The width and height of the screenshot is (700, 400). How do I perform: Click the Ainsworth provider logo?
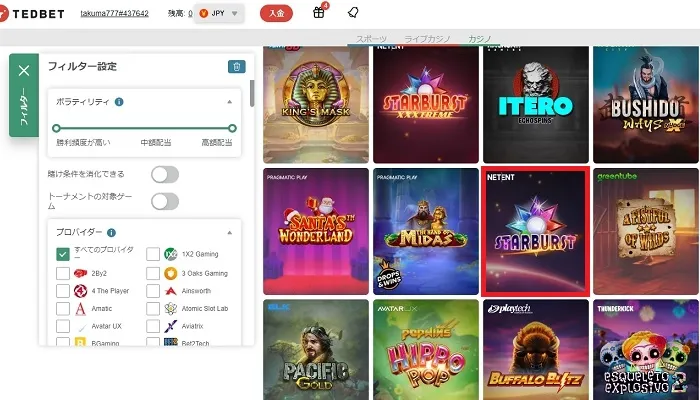point(171,291)
